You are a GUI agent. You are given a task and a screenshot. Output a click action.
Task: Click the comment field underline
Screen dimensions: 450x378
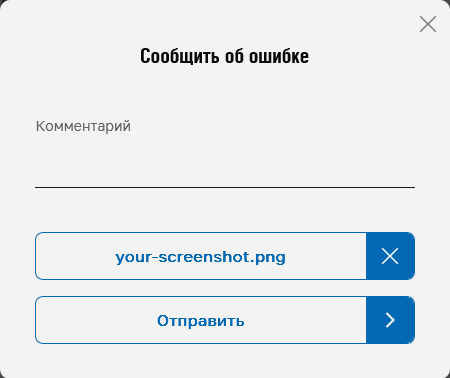pyautogui.click(x=225, y=187)
